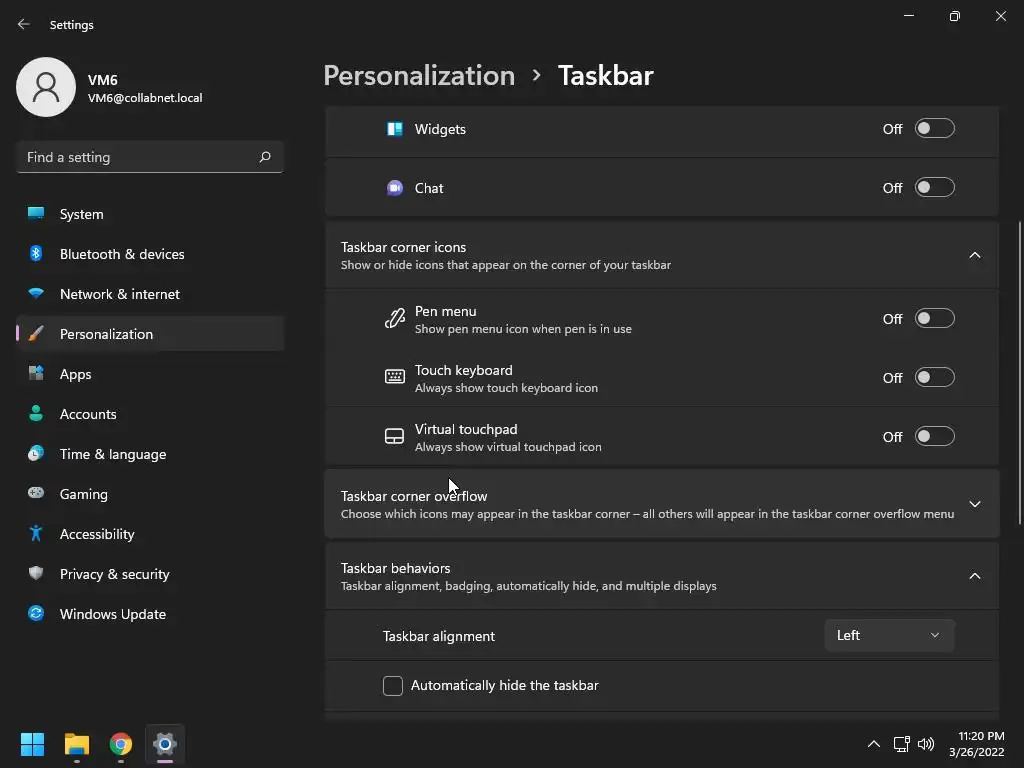Expand the Taskbar corner overflow section
Image resolution: width=1024 pixels, height=768 pixels.
(975, 504)
